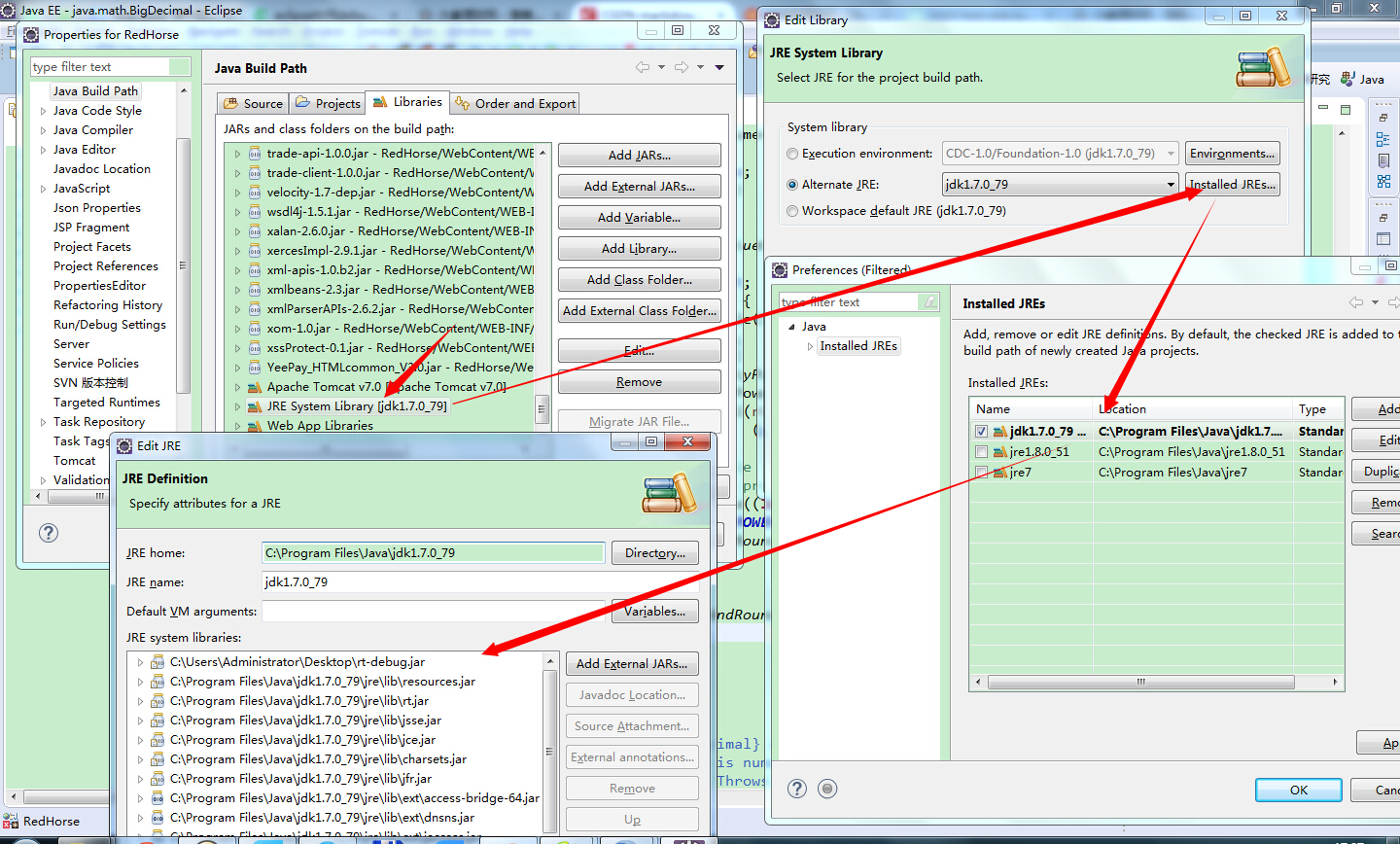The width and height of the screenshot is (1400, 844).
Task: Click the Location column header
Action: click(x=1193, y=409)
